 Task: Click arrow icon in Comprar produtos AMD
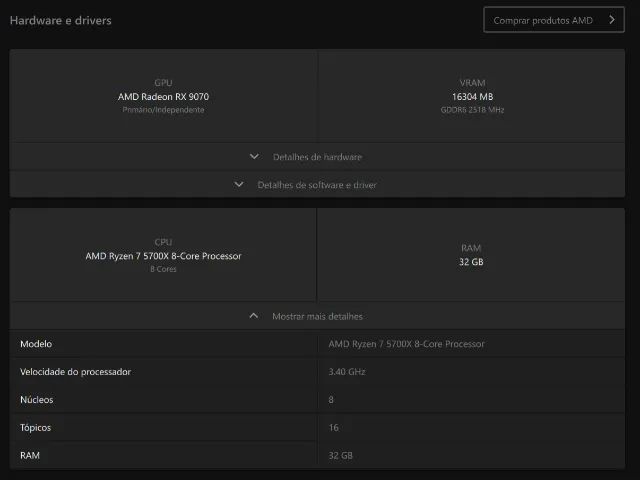click(x=611, y=20)
